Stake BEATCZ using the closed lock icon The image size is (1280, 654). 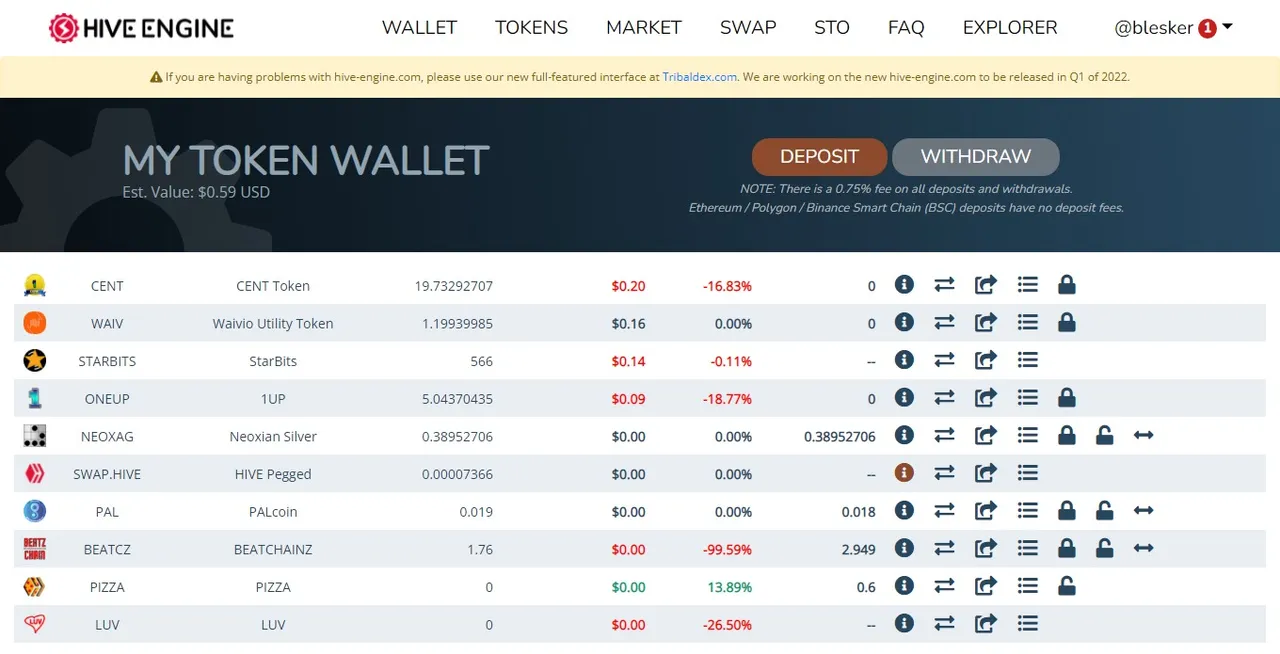pos(1066,548)
